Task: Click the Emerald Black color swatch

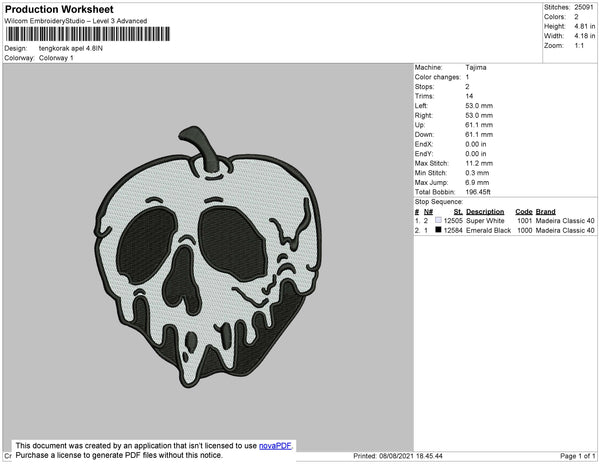Action: [x=438, y=230]
